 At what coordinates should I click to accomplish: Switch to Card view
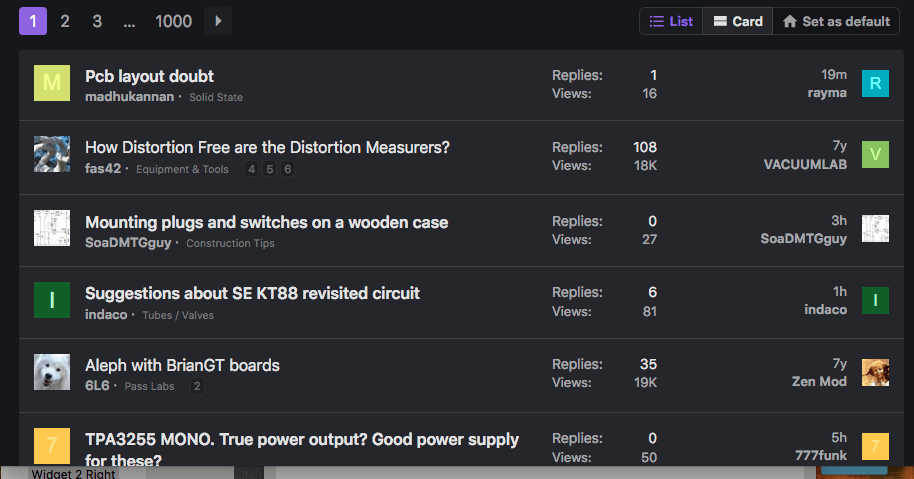click(x=738, y=22)
